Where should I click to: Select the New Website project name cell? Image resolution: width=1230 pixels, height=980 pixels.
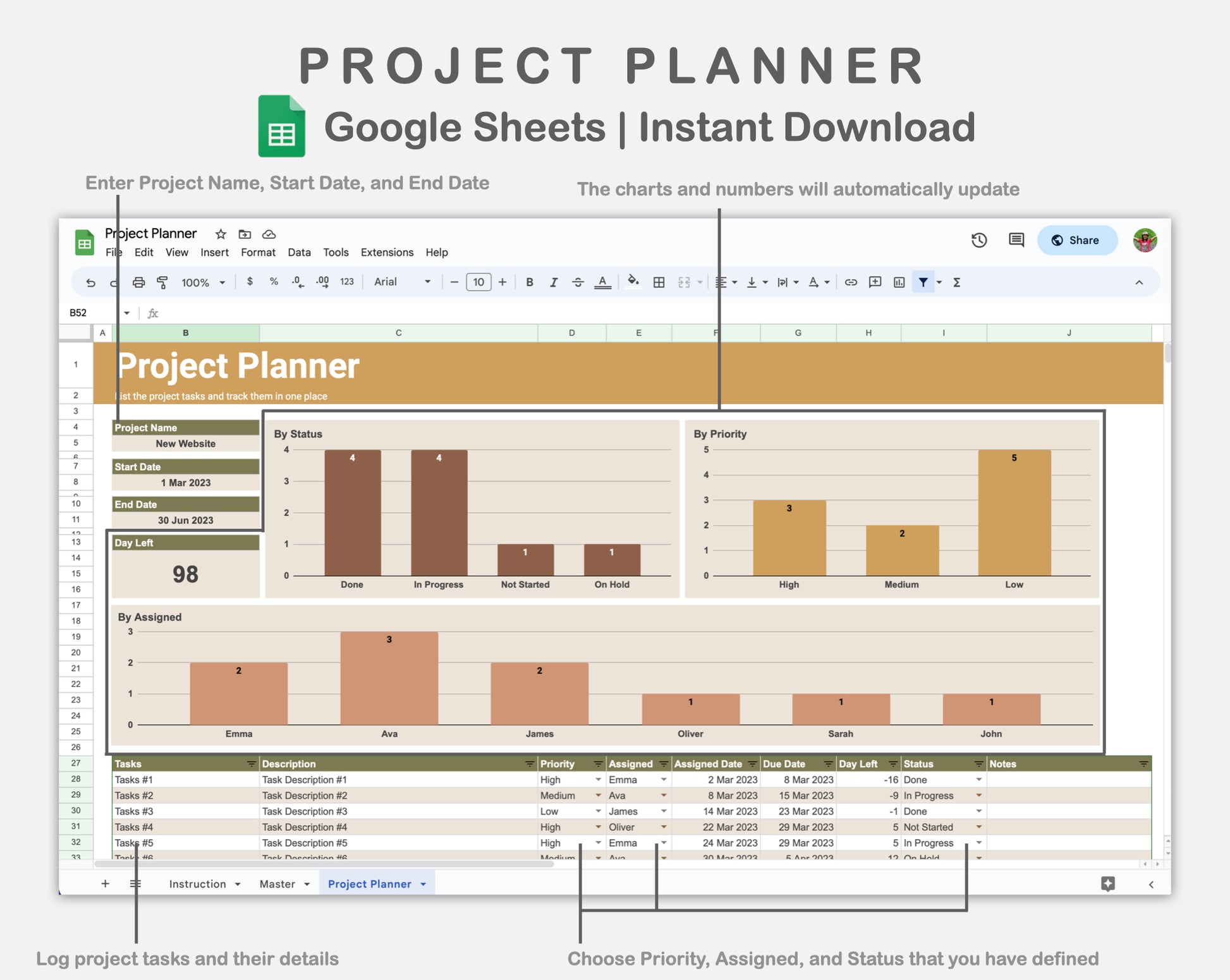tap(186, 444)
